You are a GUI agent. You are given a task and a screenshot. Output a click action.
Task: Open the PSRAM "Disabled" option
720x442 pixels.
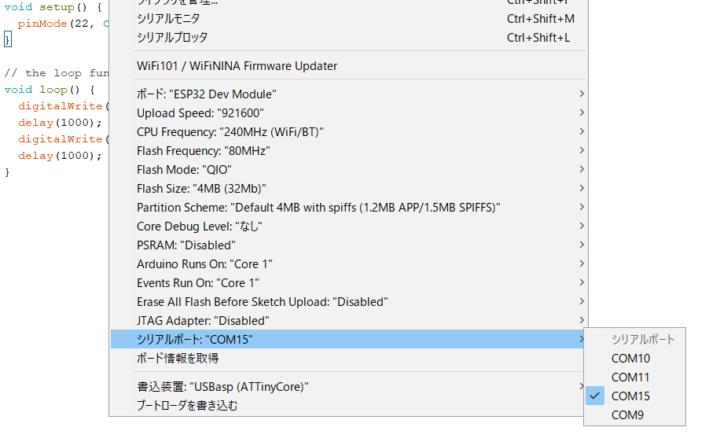click(186, 245)
